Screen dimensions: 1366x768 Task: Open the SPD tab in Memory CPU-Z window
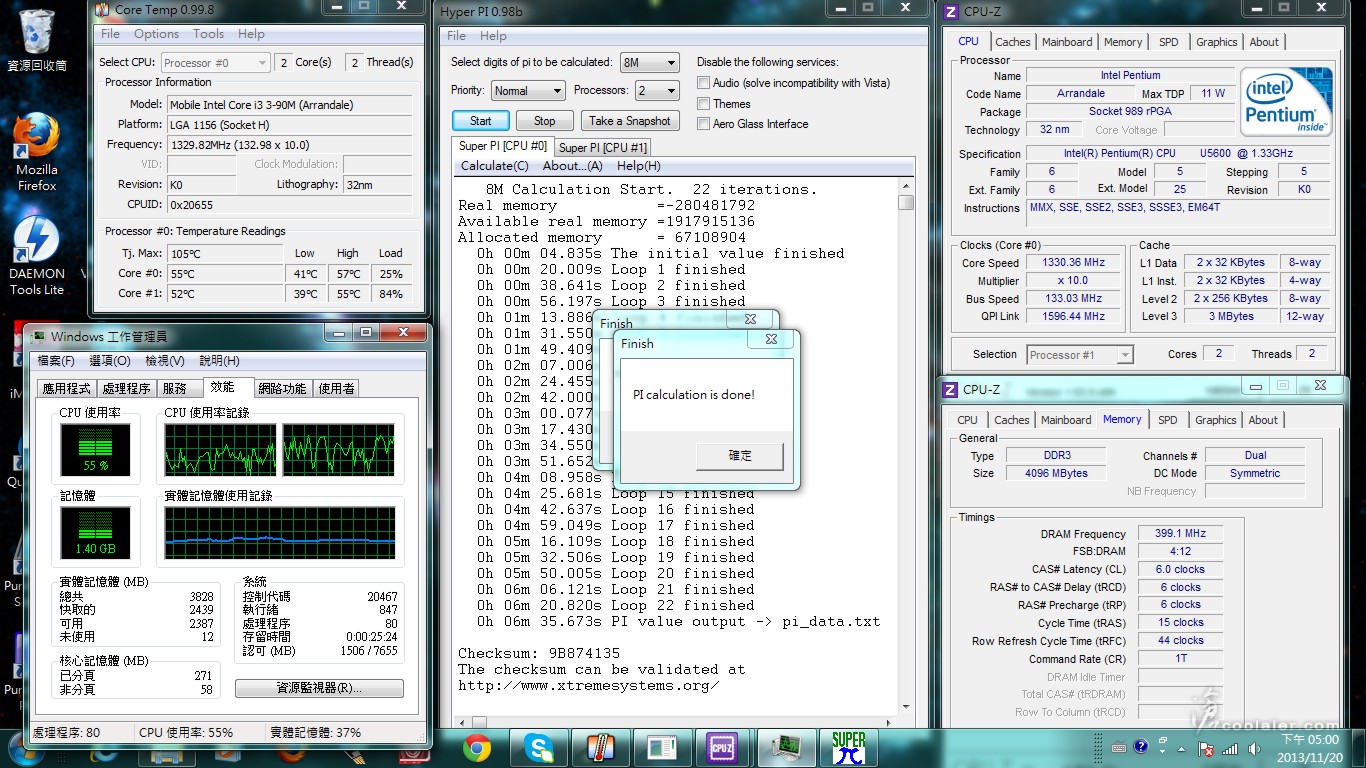1167,420
